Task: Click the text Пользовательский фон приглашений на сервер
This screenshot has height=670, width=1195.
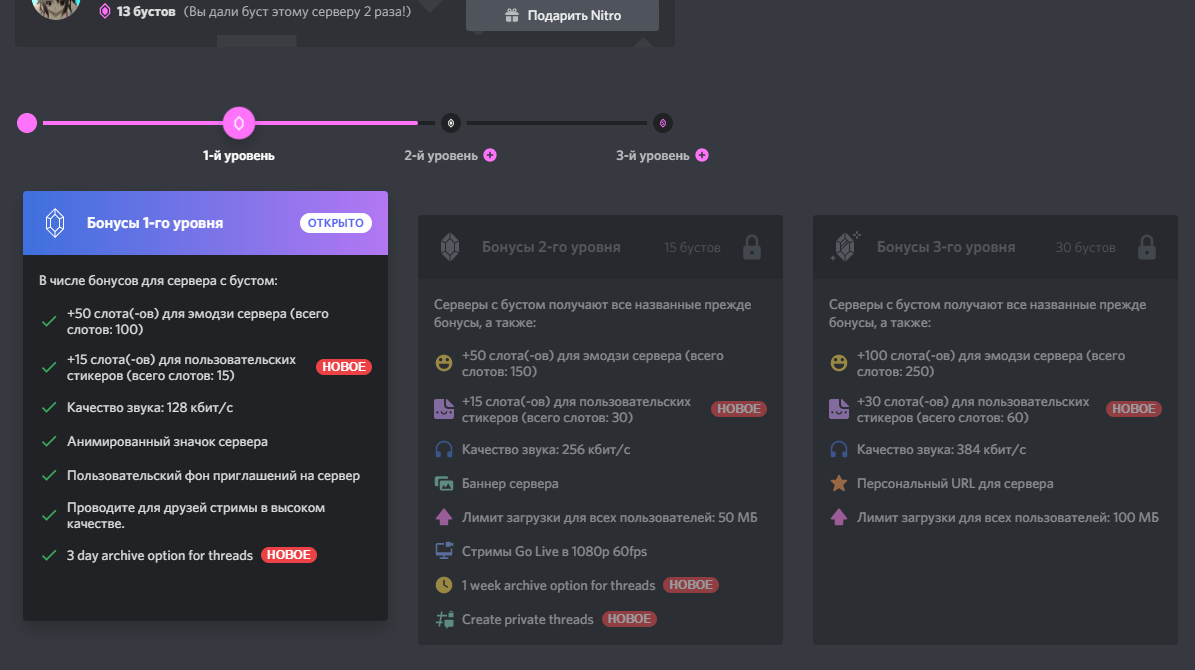Action: (x=213, y=476)
